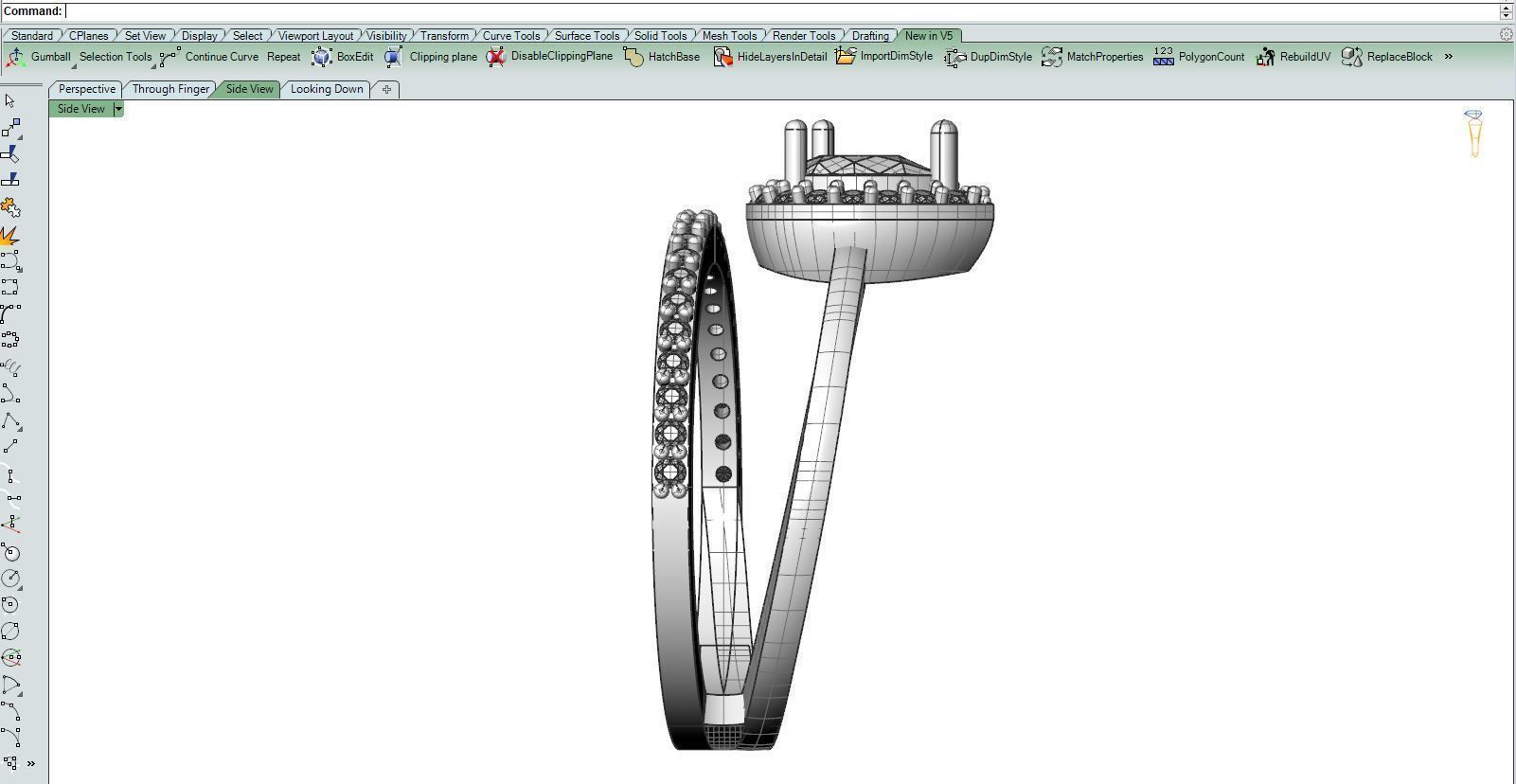Screen dimensions: 1516x784
Task: Switch to the Through Finger viewport tab
Action: [x=170, y=89]
